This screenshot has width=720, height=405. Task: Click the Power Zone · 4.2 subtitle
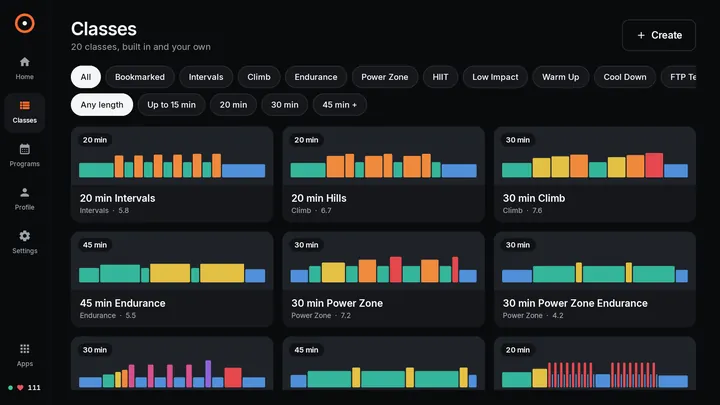coord(533,315)
